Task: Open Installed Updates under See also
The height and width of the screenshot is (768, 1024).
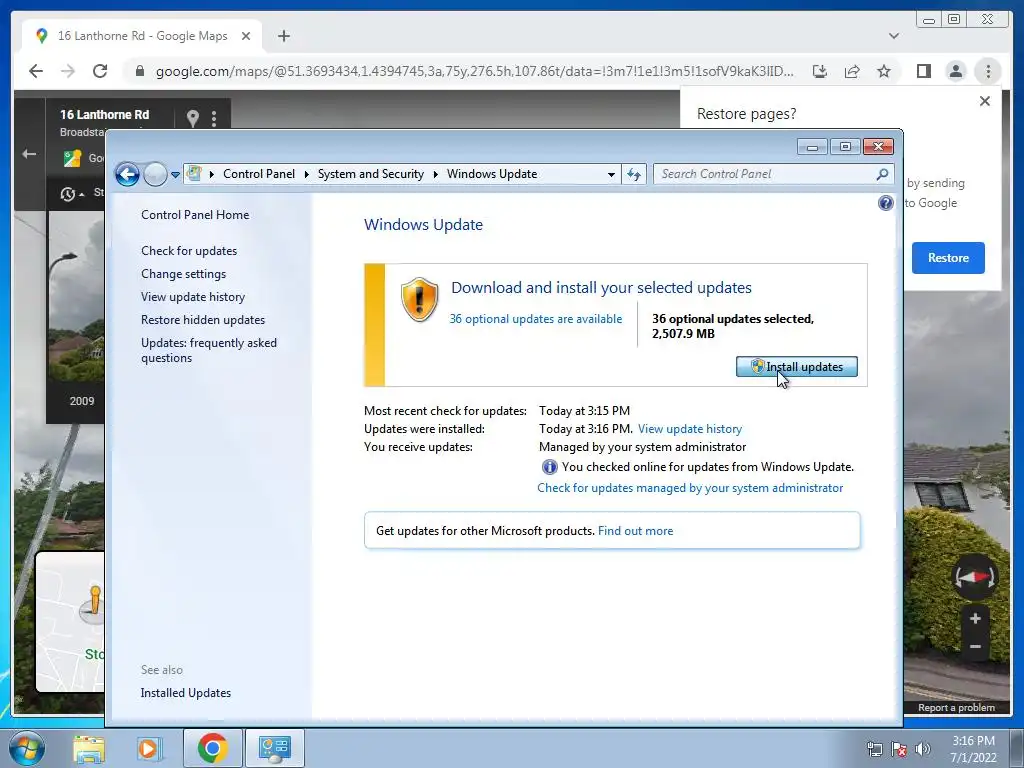Action: [185, 693]
